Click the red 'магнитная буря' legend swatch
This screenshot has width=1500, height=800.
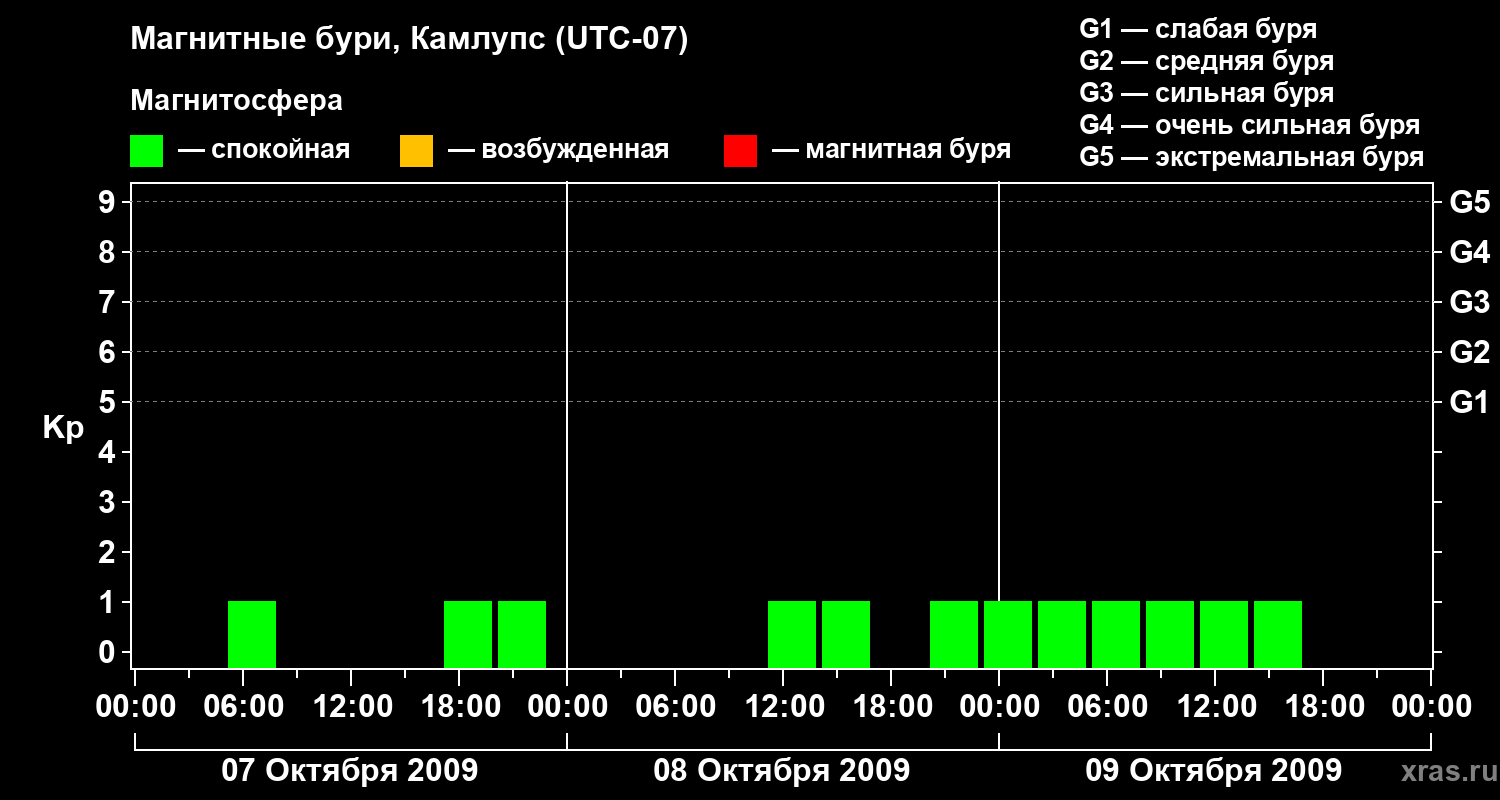pyautogui.click(x=740, y=151)
